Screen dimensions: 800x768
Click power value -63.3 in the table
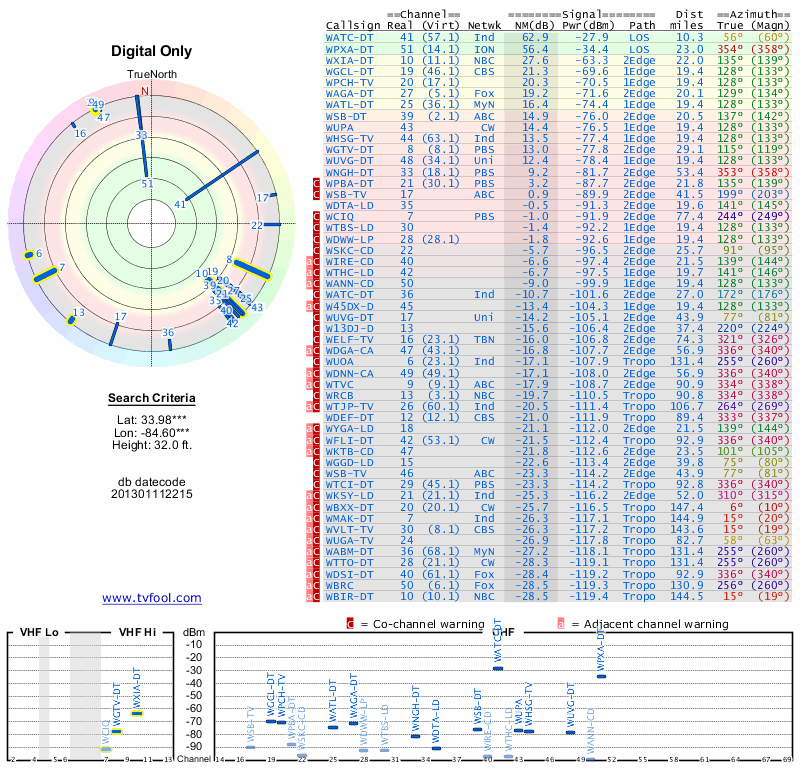[592, 60]
